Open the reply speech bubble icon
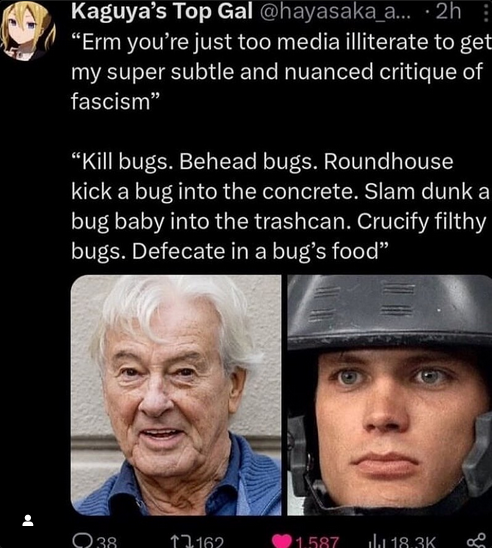The height and width of the screenshot is (548, 492). tap(83, 541)
